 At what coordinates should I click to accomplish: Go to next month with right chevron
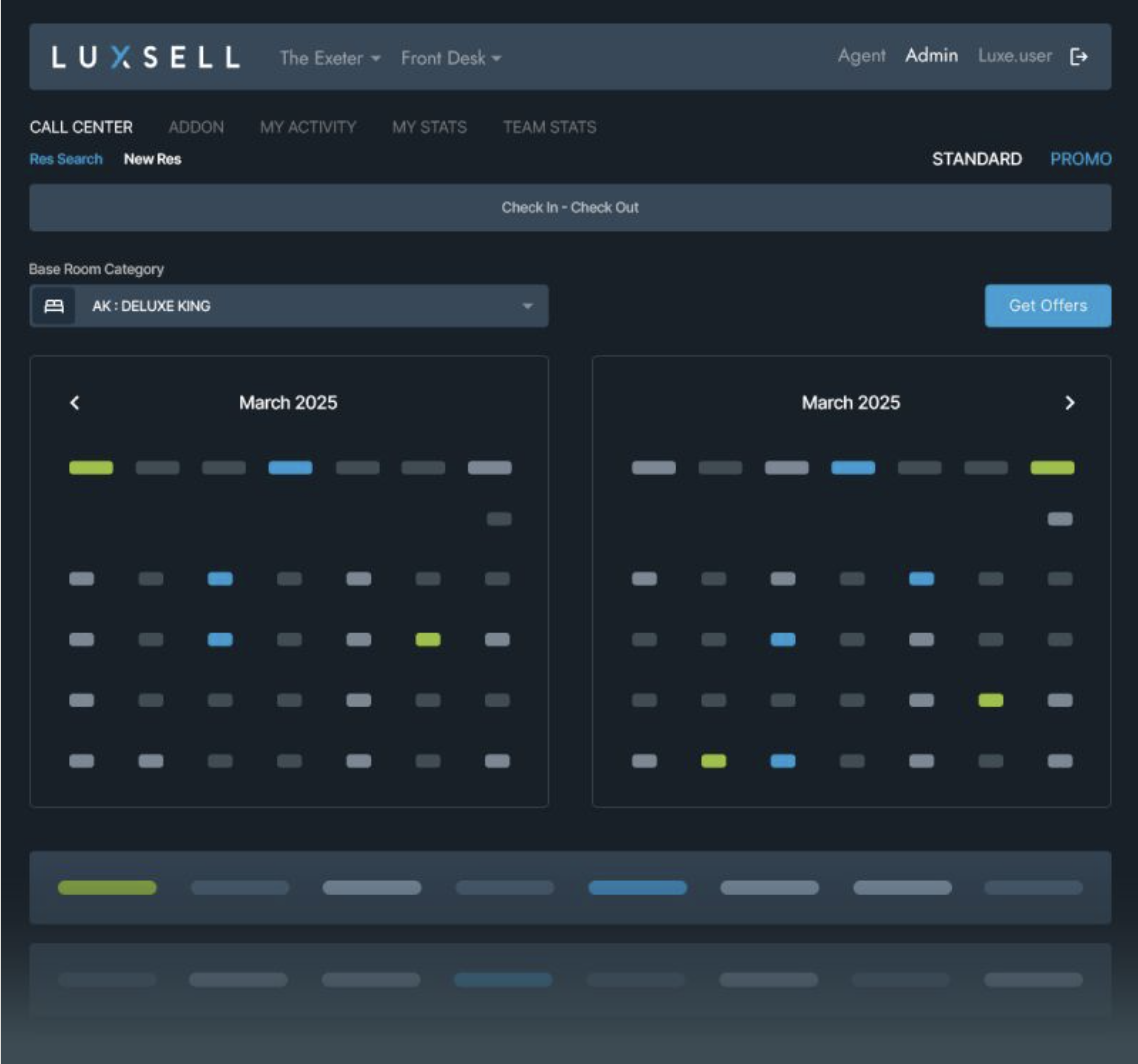(1069, 403)
